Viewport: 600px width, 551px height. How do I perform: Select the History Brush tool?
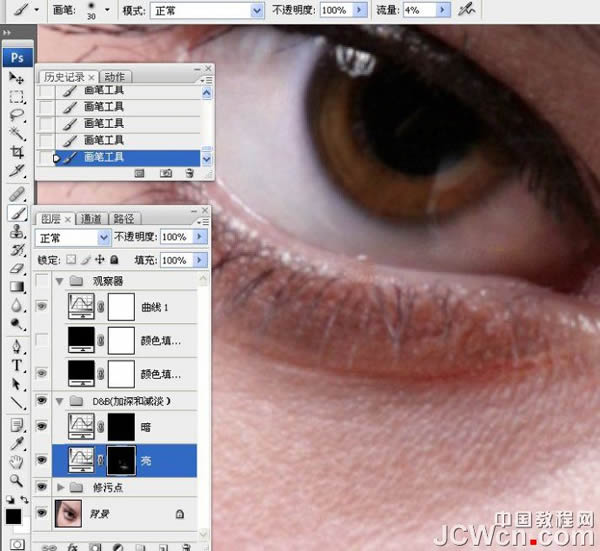pos(16,250)
